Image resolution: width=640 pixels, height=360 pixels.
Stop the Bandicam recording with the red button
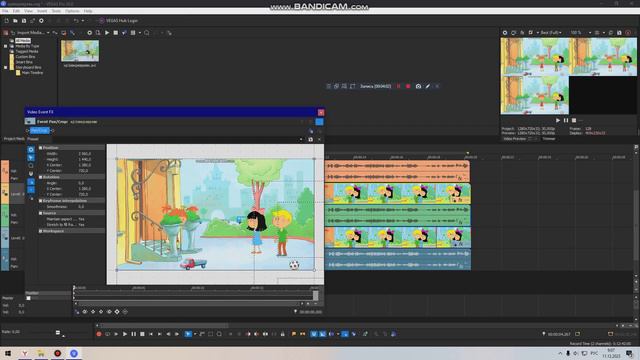408,86
